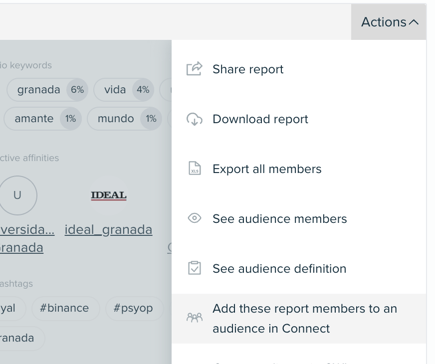Click the mundo 1% keyword chip
Image resolution: width=435 pixels, height=364 pixels.
click(125, 119)
